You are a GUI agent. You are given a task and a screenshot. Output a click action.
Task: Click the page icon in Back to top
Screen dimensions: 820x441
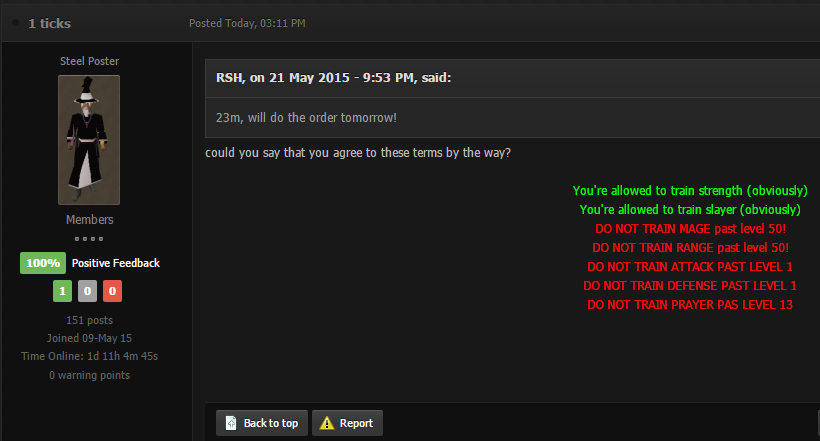tap(231, 423)
